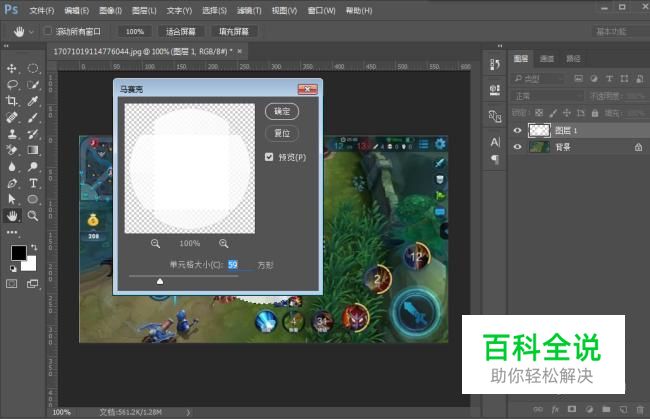Toggle lock transparent pixels

tap(539, 113)
